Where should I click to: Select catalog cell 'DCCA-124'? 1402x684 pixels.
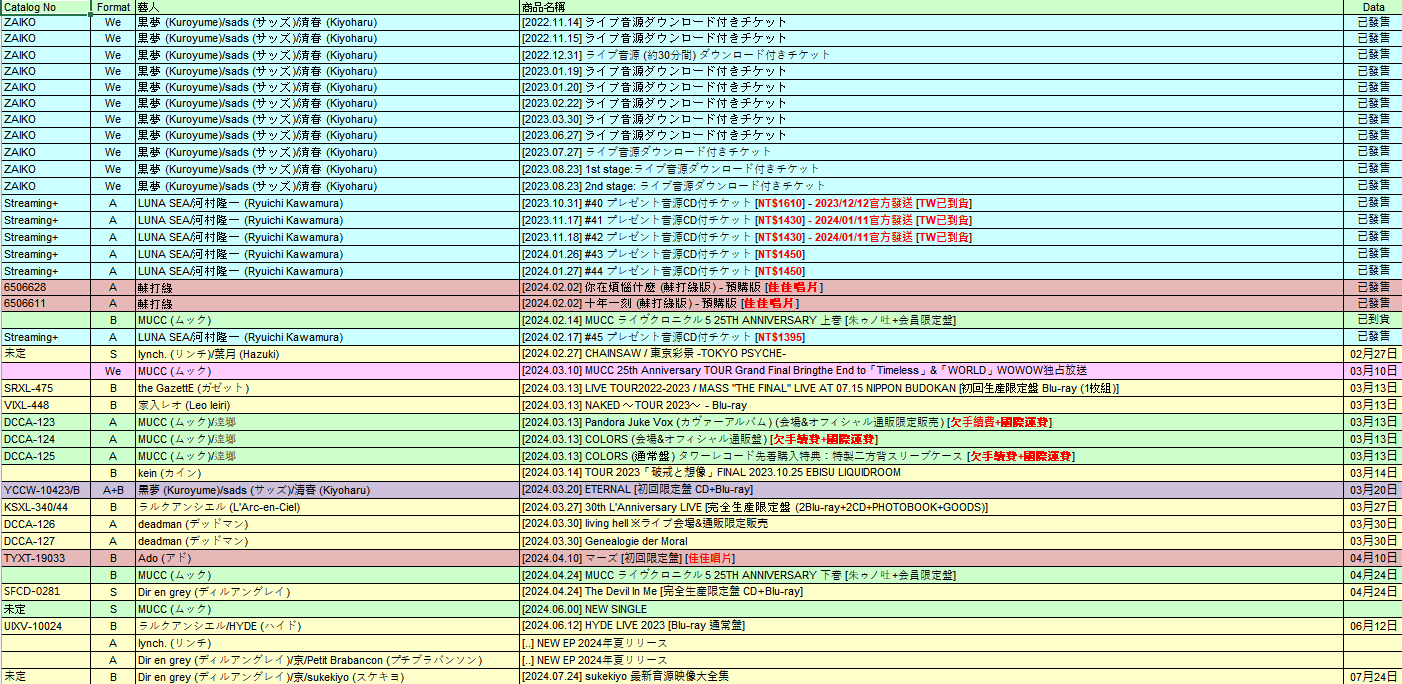(46, 439)
